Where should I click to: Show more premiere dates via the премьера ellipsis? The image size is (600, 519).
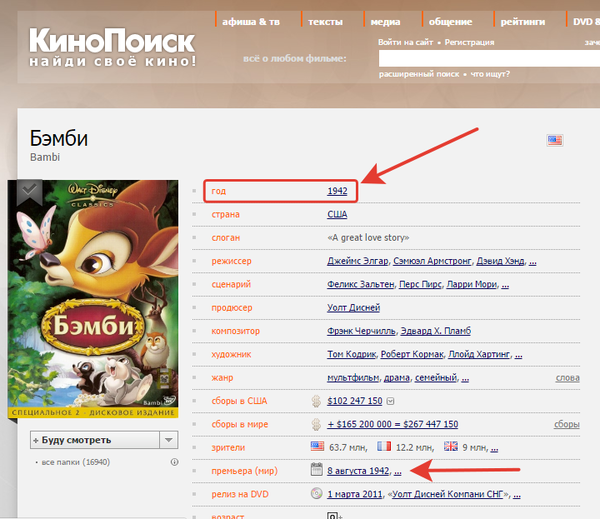point(398,471)
